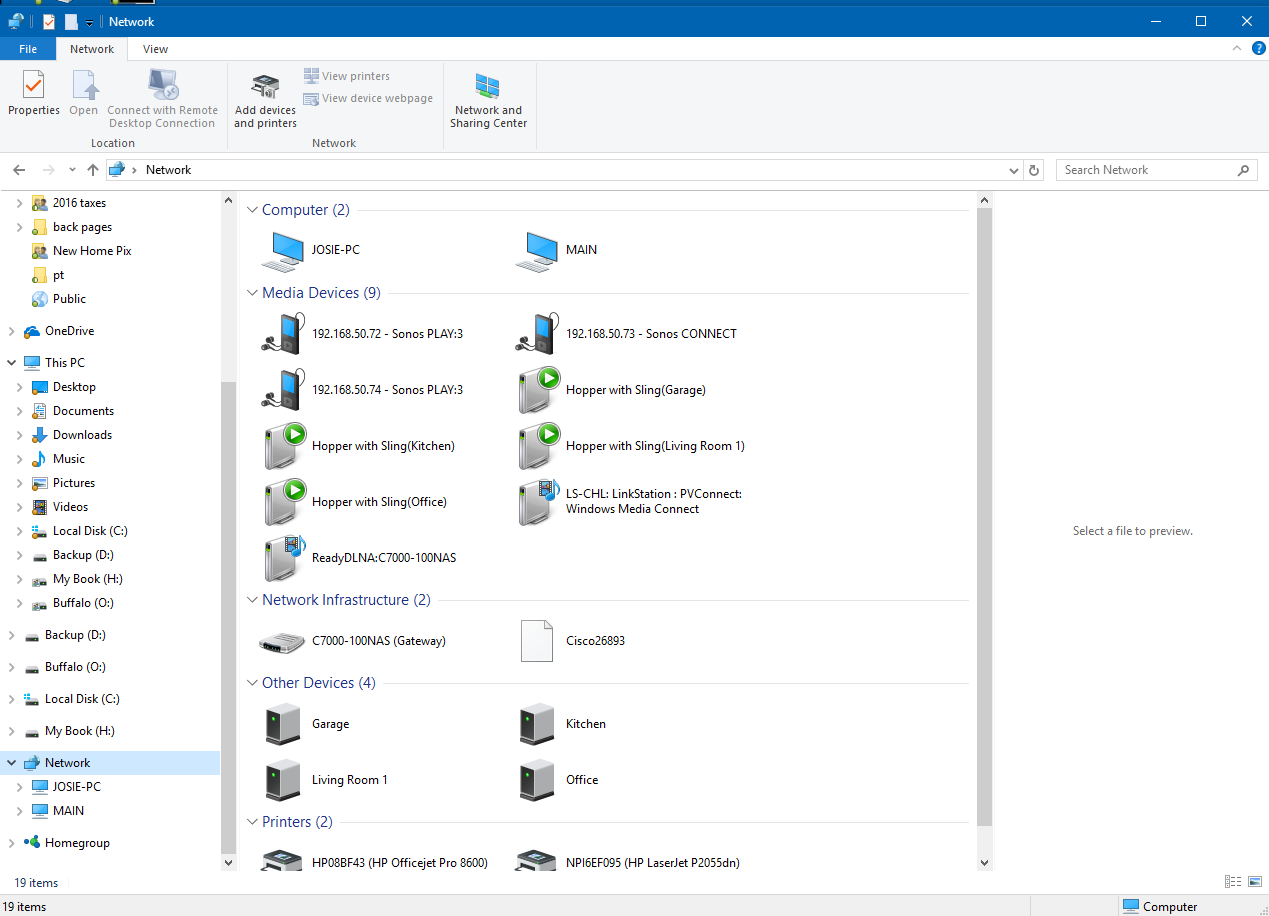This screenshot has height=916, width=1269.
Task: Select 192.168.50.73 Sonos CONNECT device
Action: click(x=627, y=334)
